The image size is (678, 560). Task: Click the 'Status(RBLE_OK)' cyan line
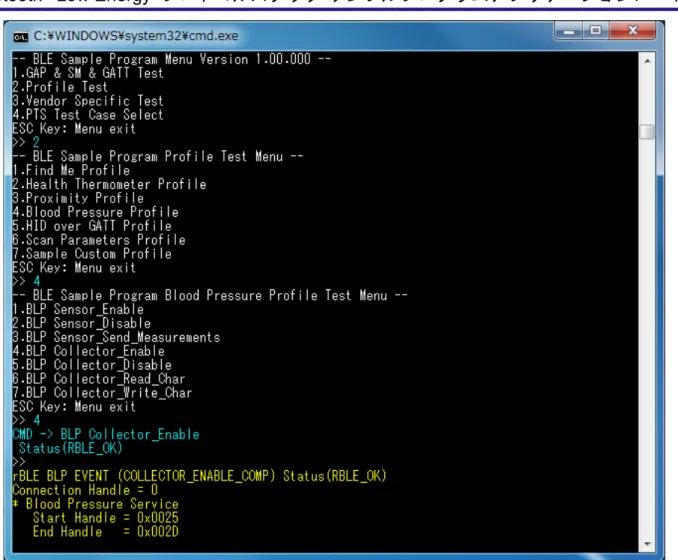click(71, 448)
